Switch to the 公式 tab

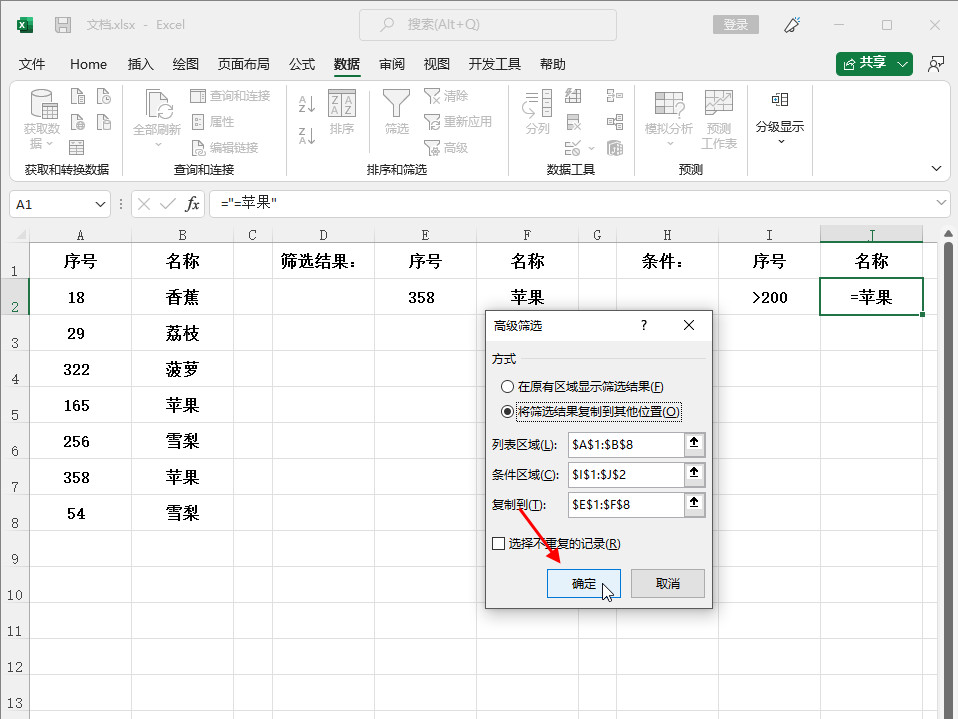click(x=302, y=64)
